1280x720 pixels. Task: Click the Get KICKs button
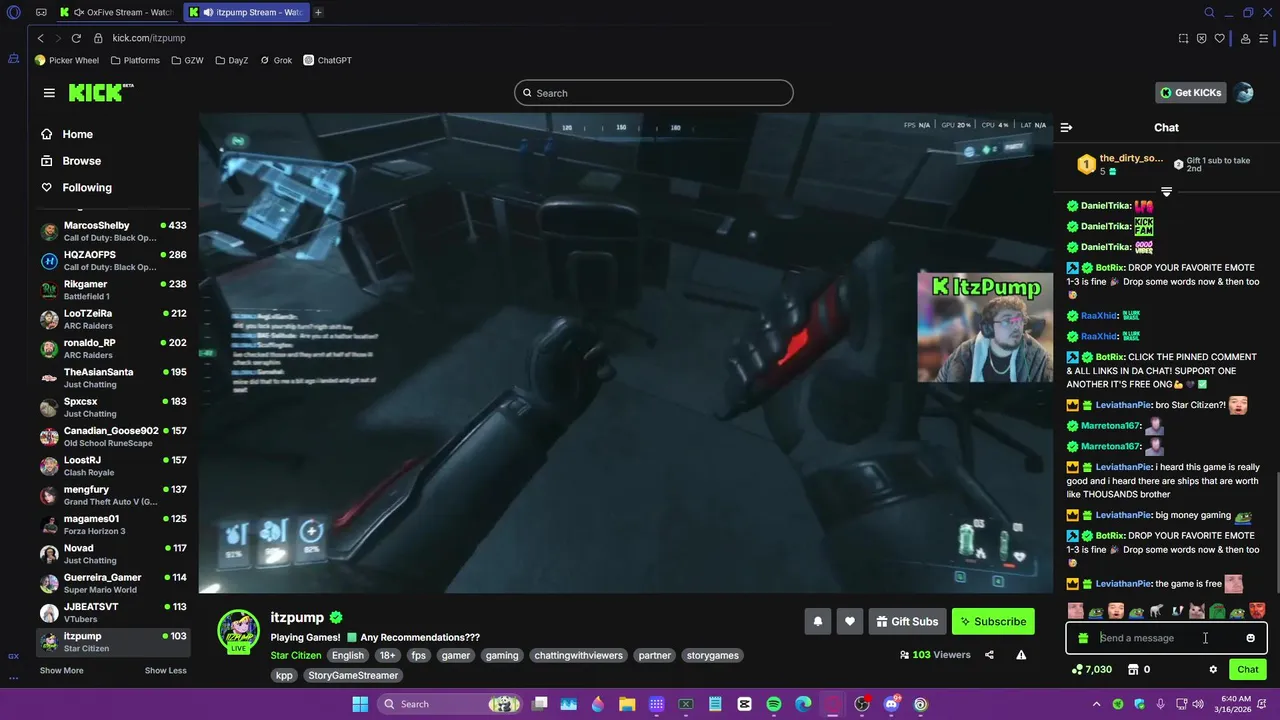pos(1191,93)
